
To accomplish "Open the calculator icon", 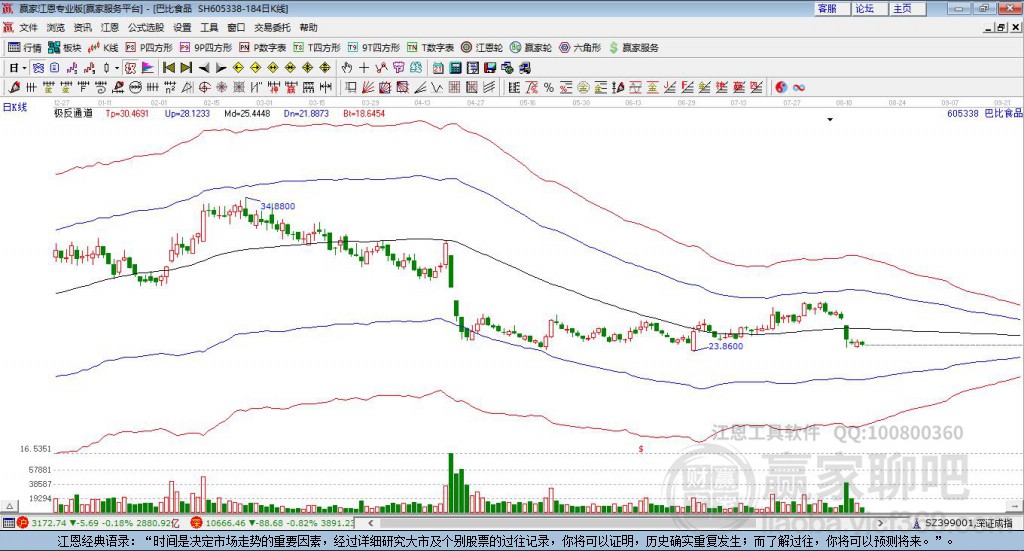I will click(455, 68).
